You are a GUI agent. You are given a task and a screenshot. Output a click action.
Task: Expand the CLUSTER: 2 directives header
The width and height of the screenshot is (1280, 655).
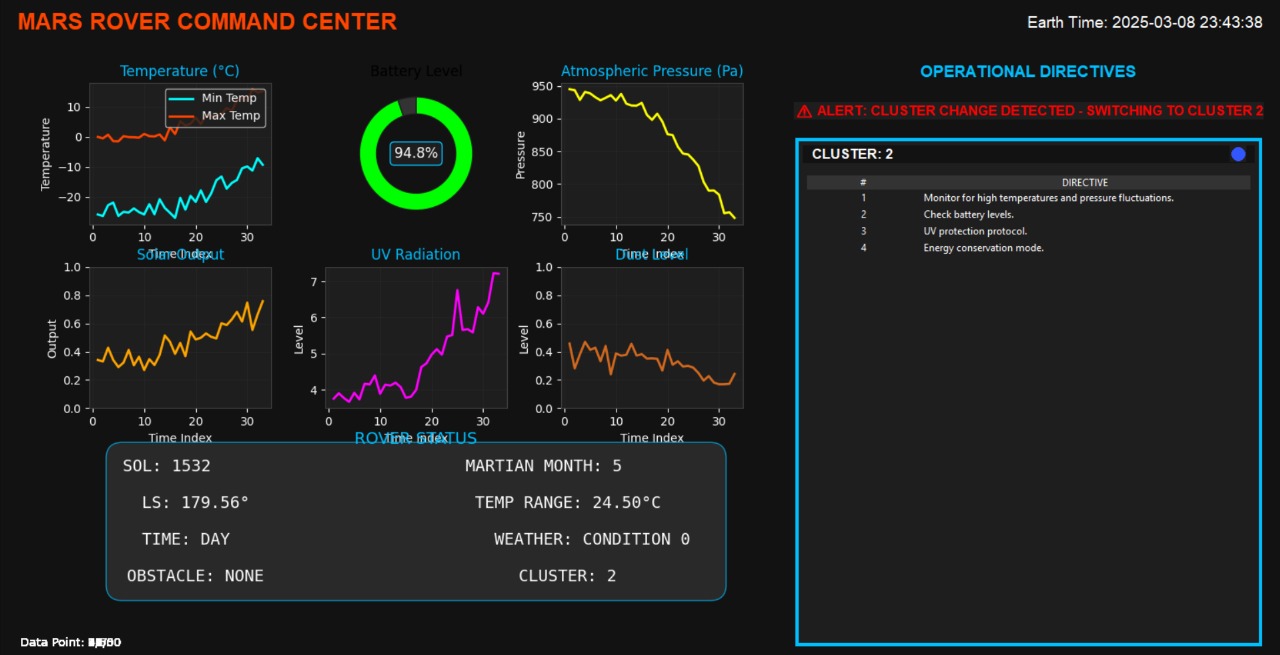click(853, 153)
